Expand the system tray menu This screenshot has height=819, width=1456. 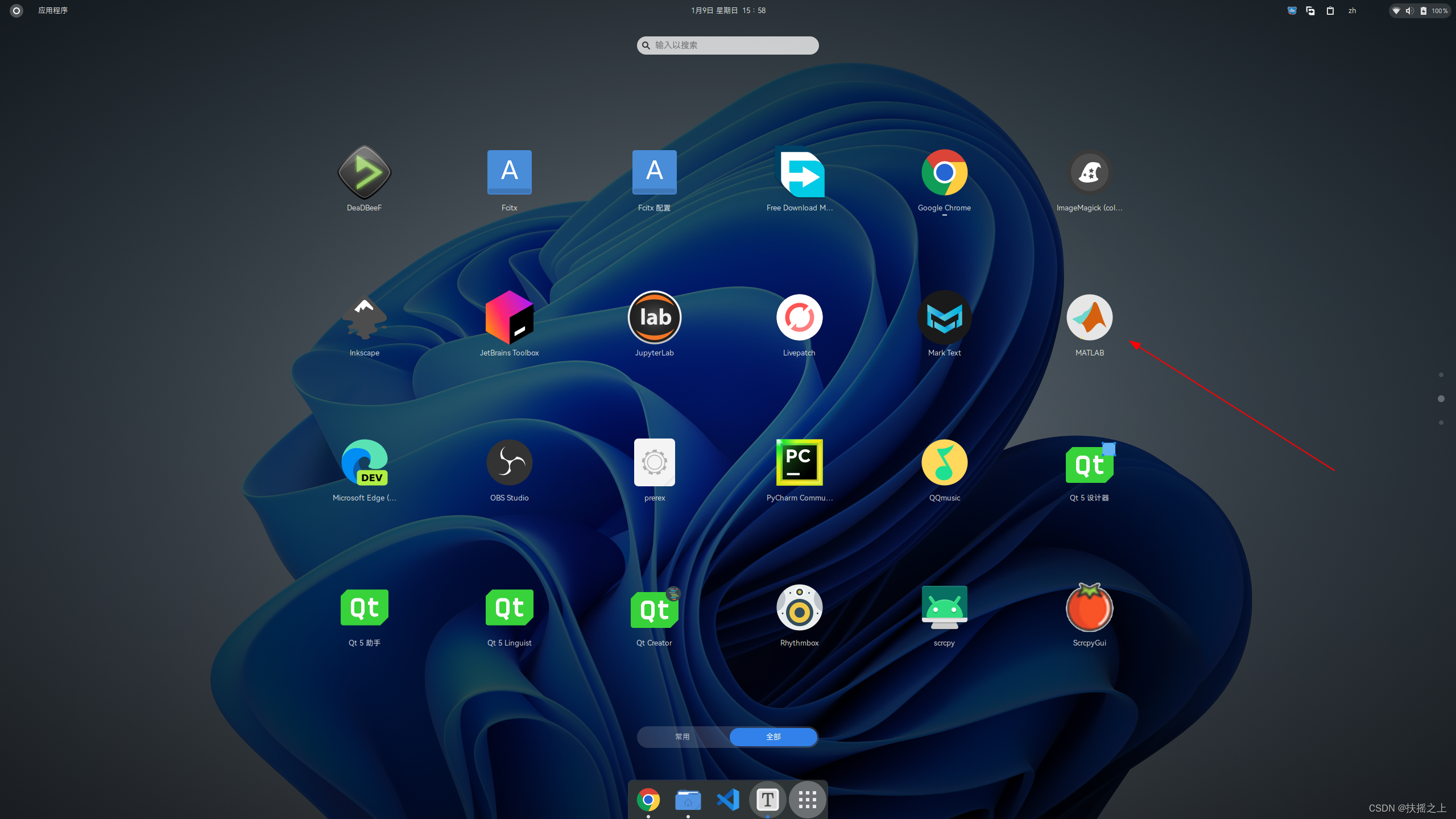[1420, 10]
